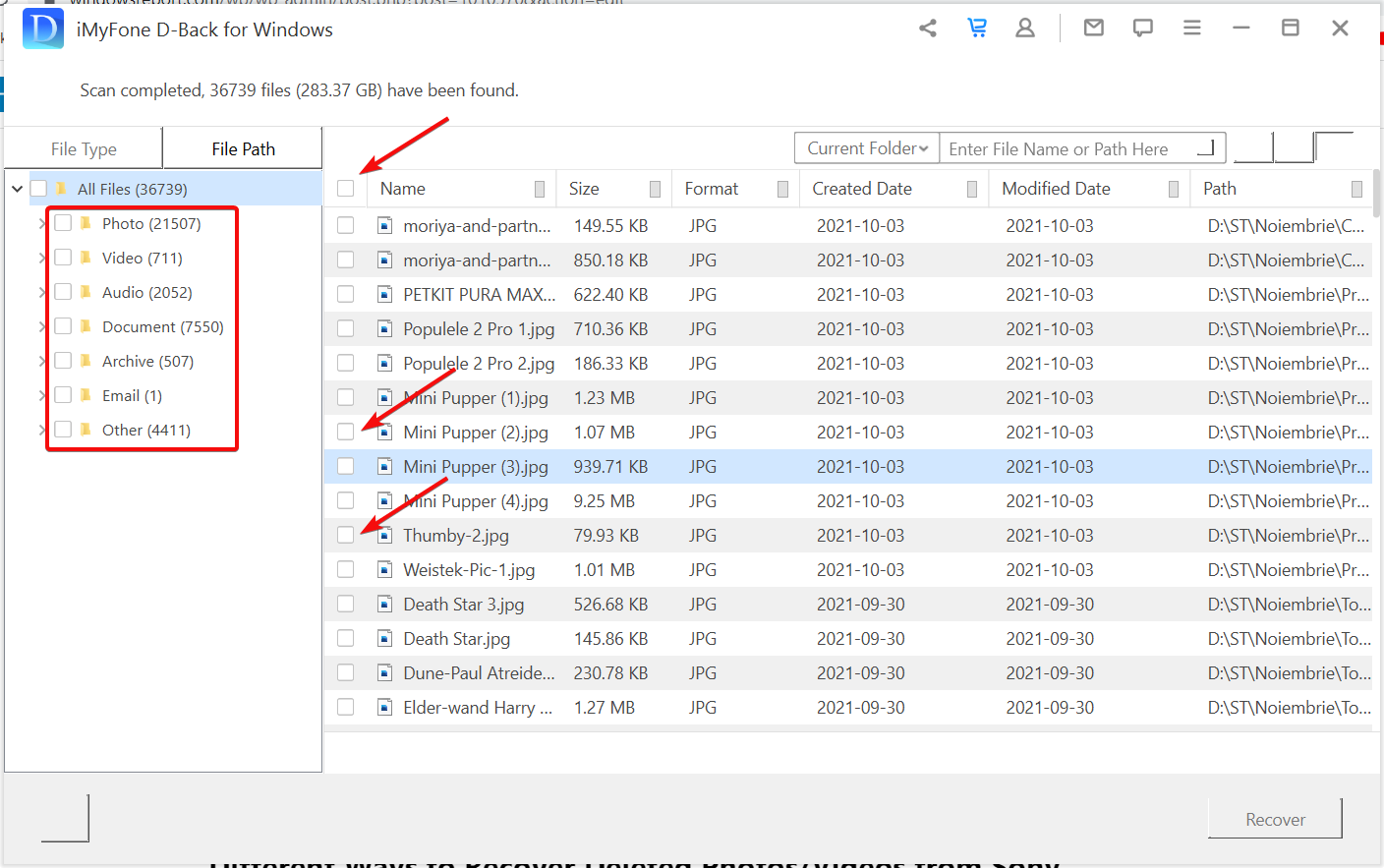
Task: Switch to the File Path tab
Action: tap(243, 148)
